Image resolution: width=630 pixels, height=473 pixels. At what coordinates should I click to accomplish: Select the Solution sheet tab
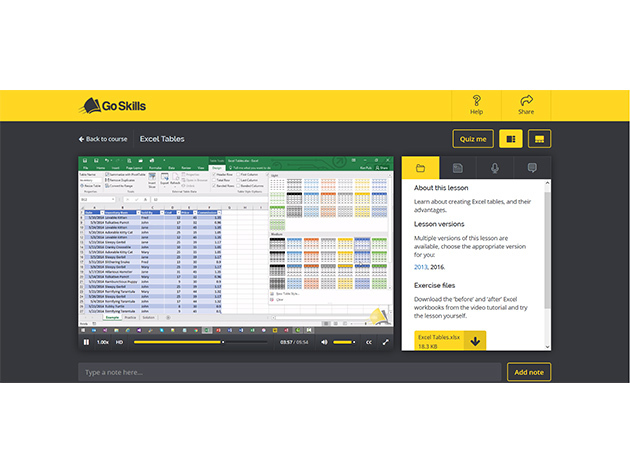148,317
